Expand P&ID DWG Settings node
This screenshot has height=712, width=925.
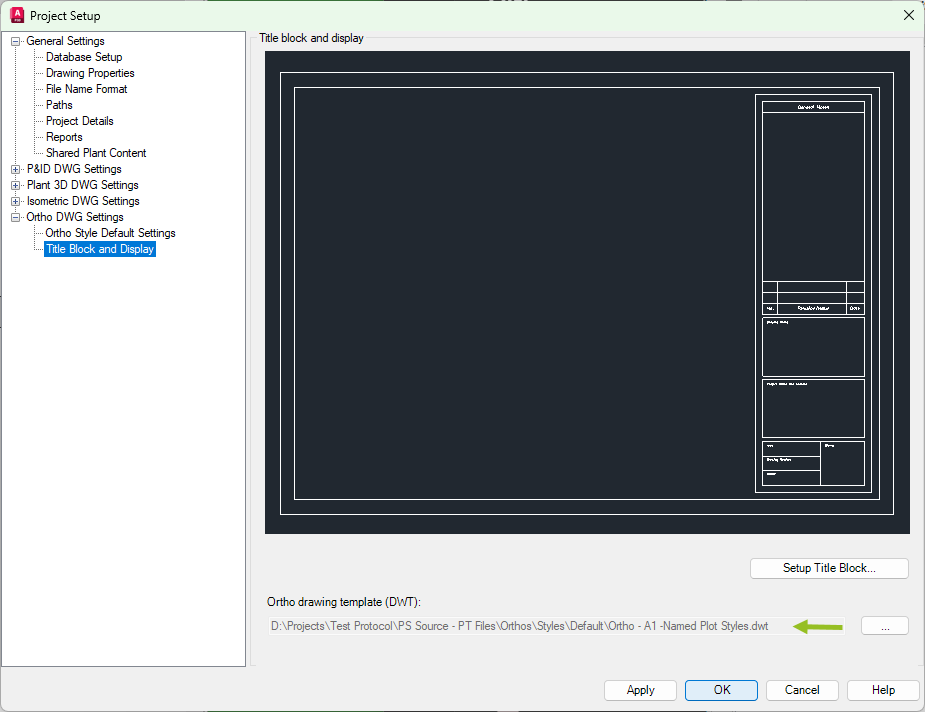point(16,169)
